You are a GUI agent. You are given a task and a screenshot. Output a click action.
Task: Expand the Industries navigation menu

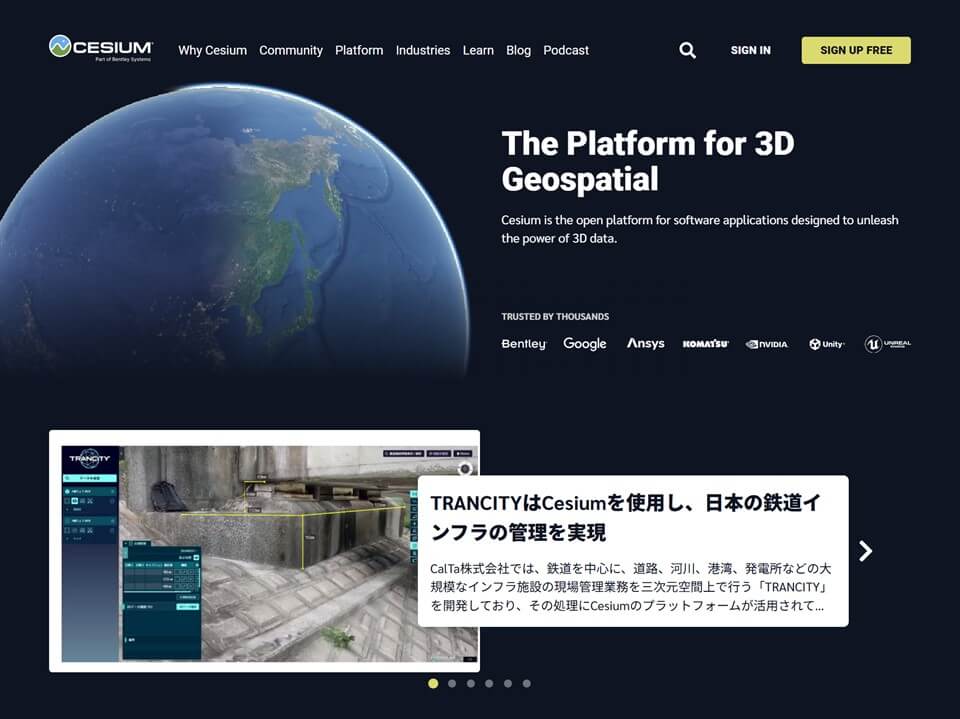pos(423,50)
